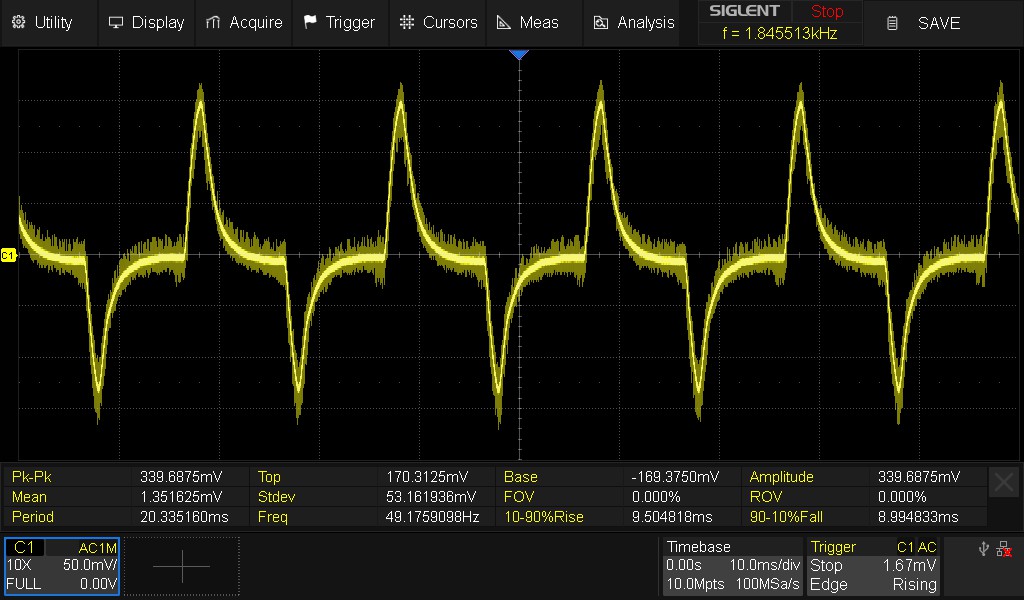The height and width of the screenshot is (600, 1024).
Task: Click the 10.0Mpts memory depth value
Action: click(695, 584)
